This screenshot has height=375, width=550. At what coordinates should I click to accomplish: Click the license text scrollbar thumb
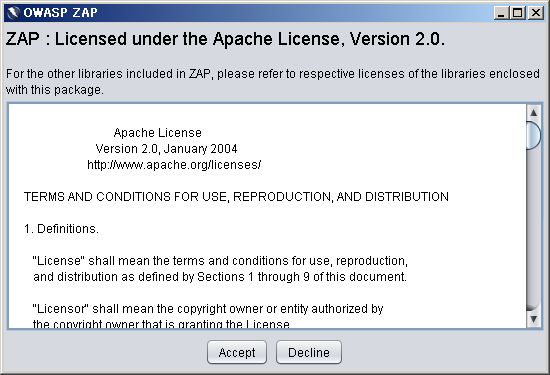[534, 135]
